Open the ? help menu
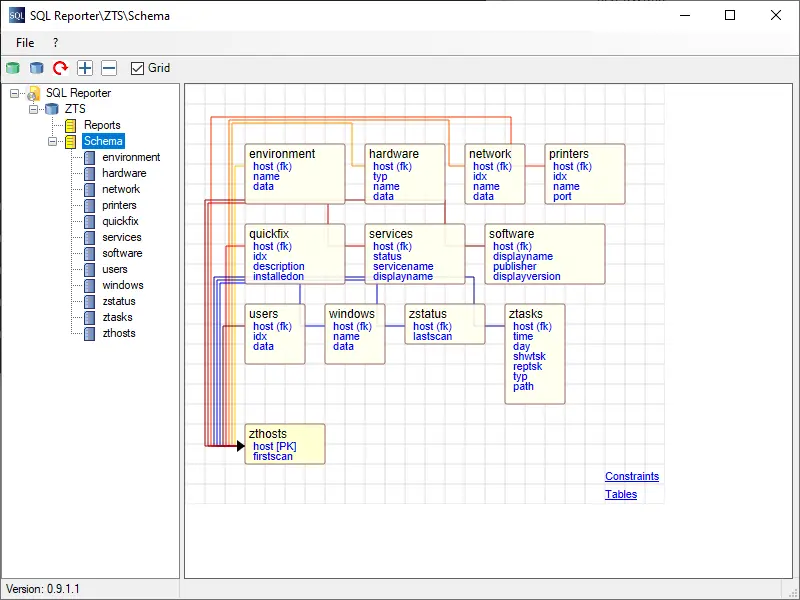Screen dimensions: 800x600 coord(55,43)
